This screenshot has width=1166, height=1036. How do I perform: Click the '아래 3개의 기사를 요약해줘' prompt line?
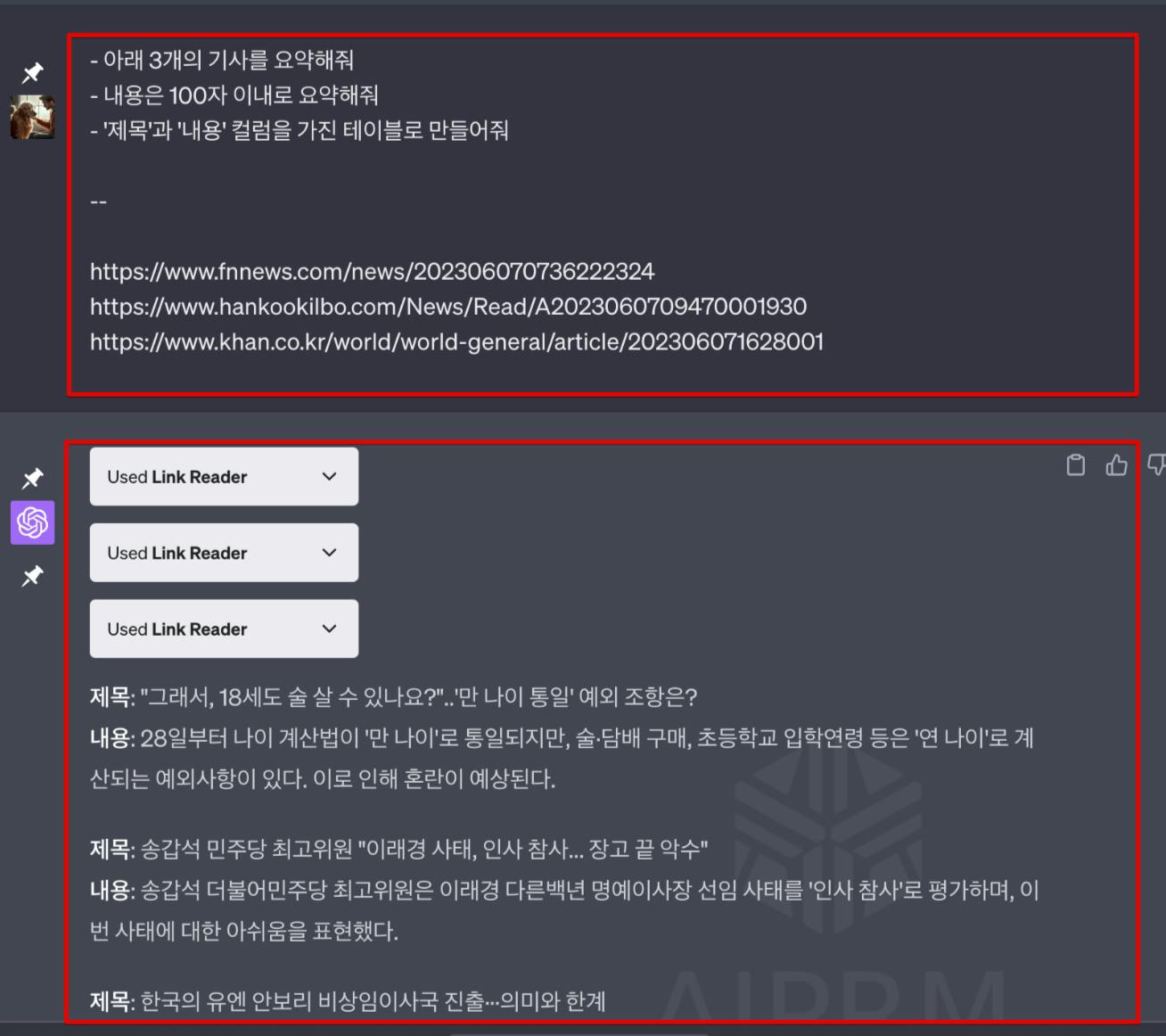[222, 60]
